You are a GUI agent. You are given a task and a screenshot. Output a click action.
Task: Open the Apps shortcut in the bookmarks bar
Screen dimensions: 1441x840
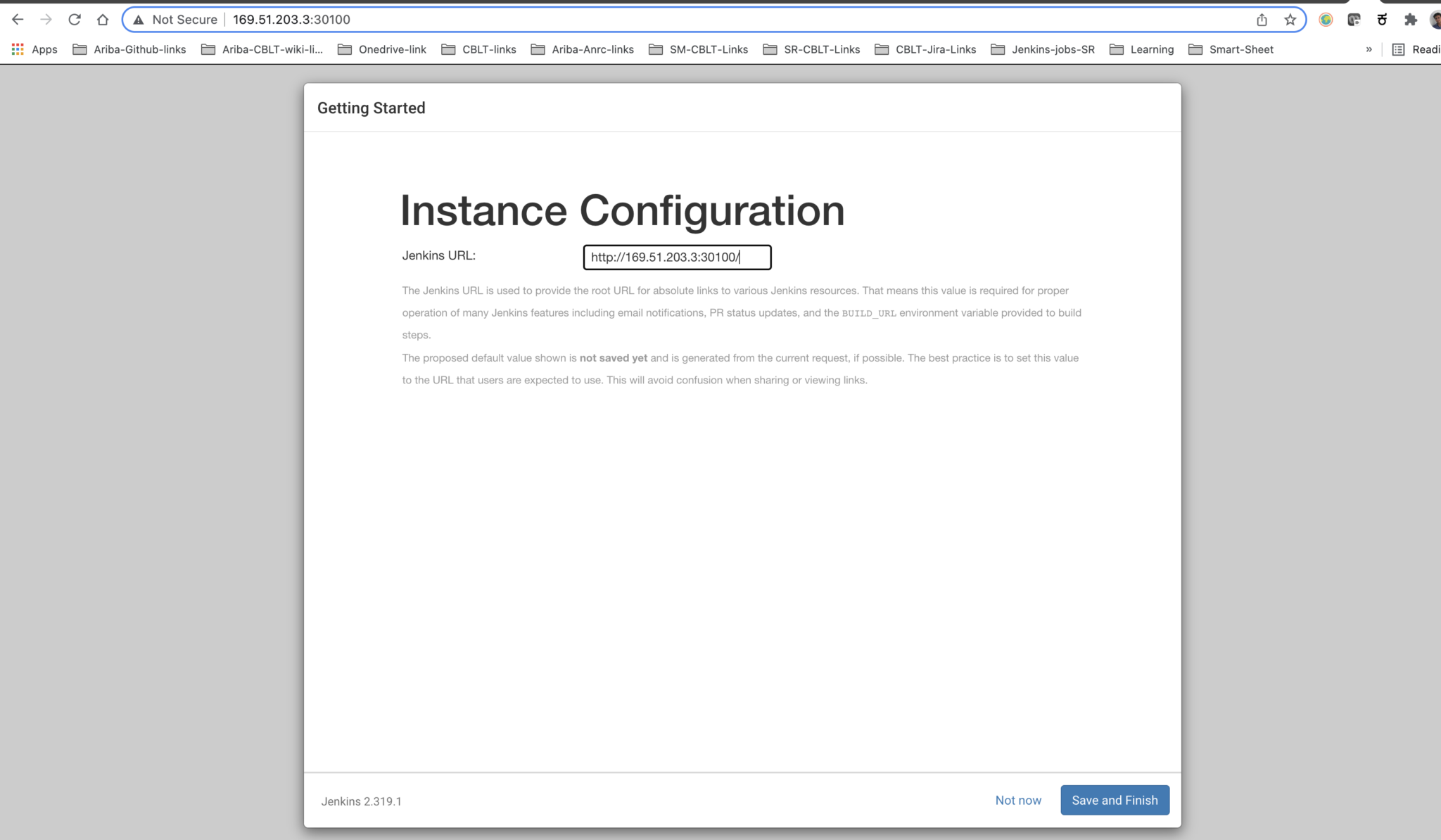click(35, 49)
